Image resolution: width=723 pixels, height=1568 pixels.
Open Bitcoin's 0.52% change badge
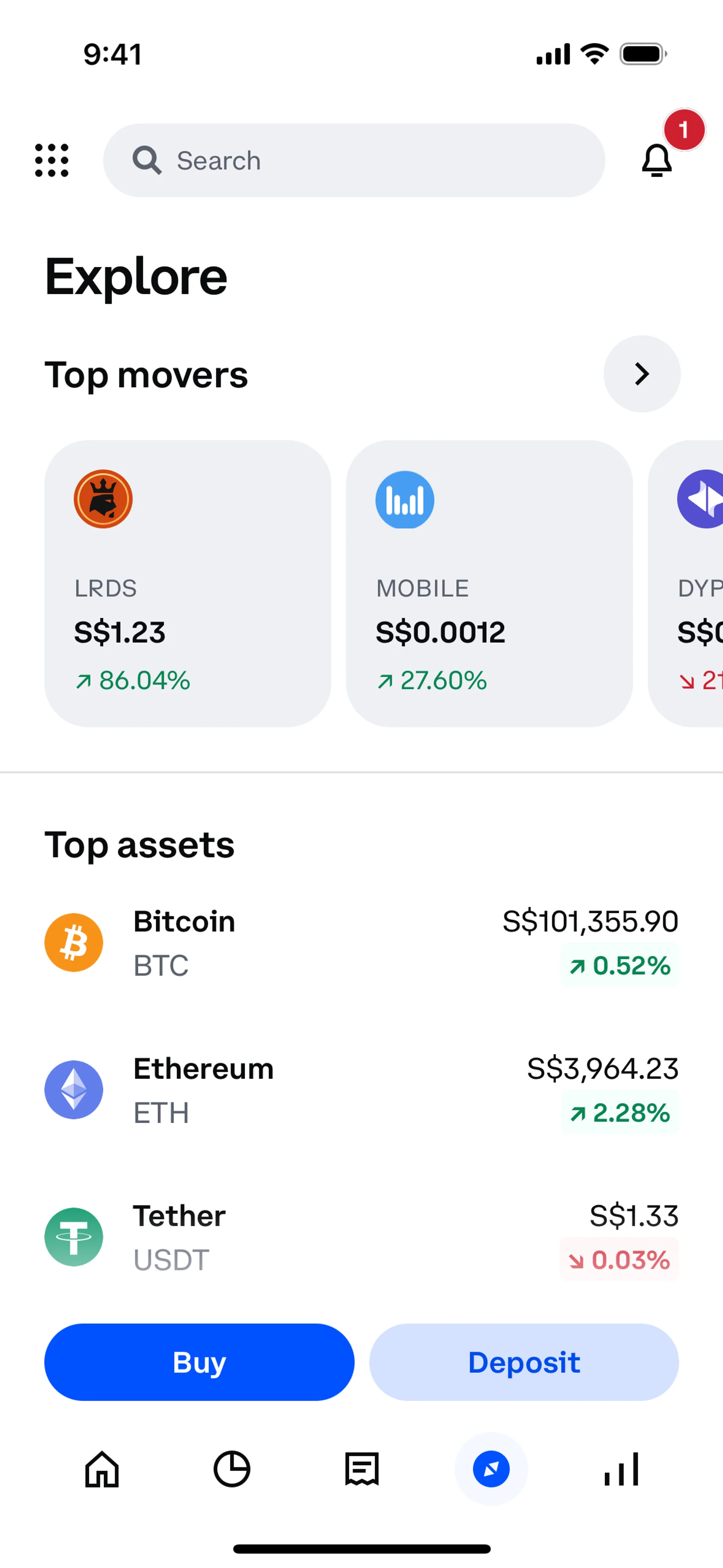tap(619, 965)
